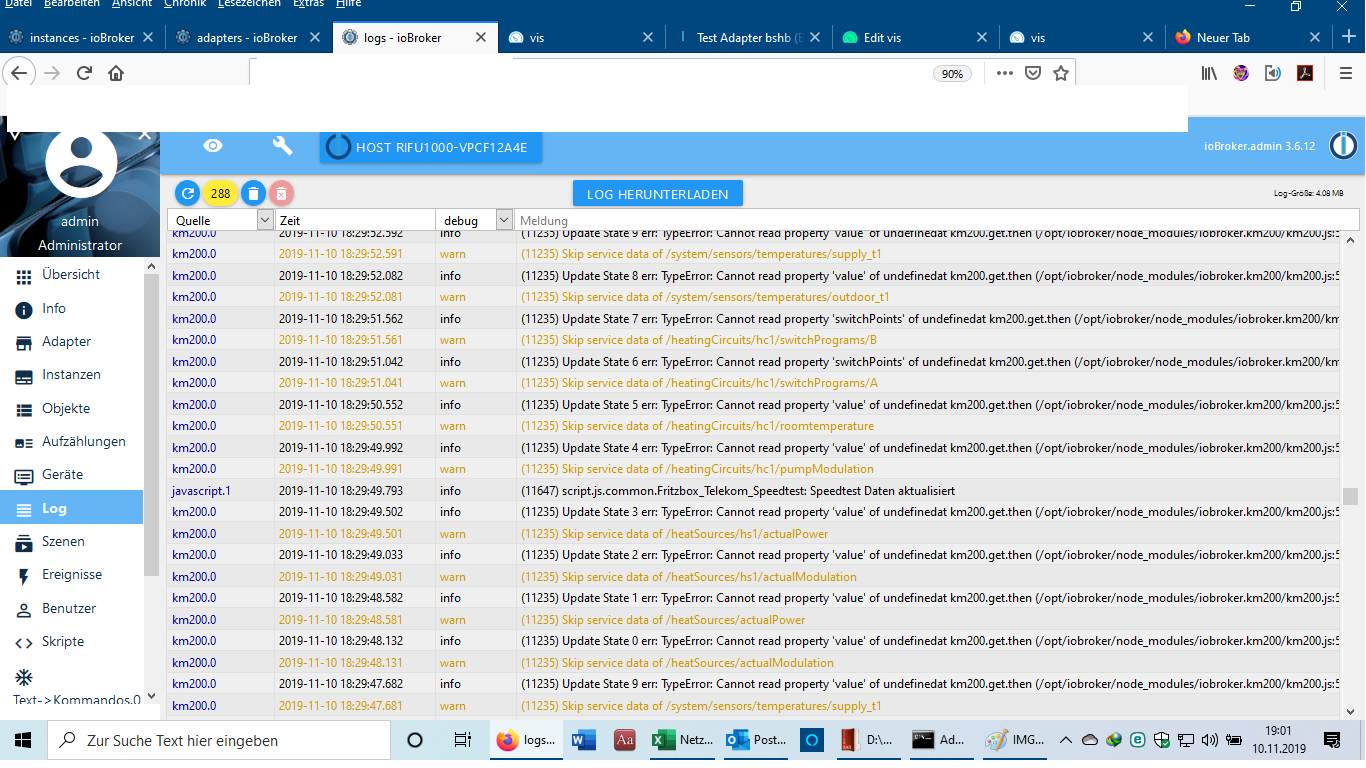1366x768 pixels.
Task: Open Word from the taskbar
Action: click(582, 740)
